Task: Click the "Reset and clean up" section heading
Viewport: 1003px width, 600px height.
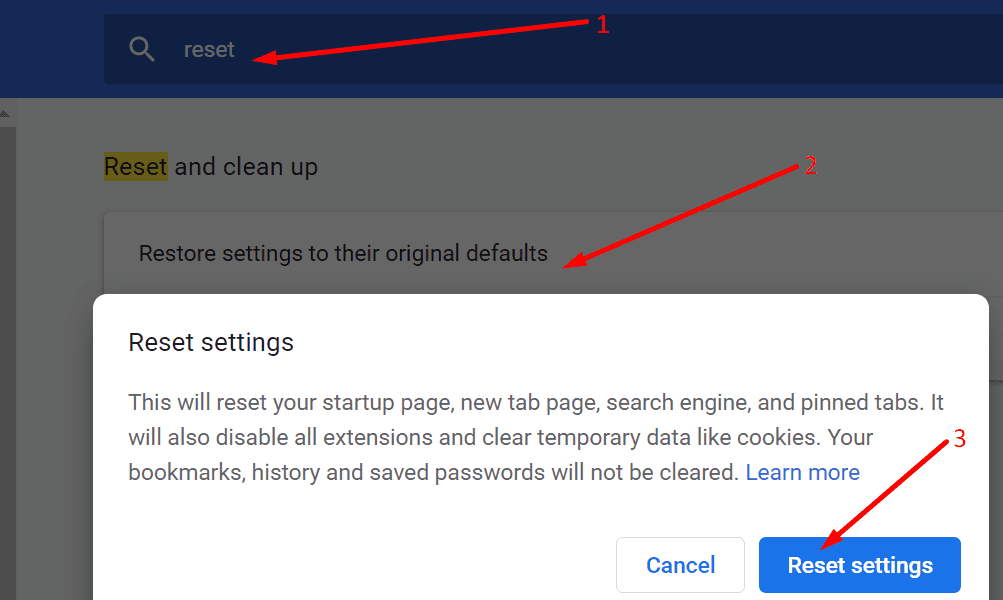Action: coord(211,167)
